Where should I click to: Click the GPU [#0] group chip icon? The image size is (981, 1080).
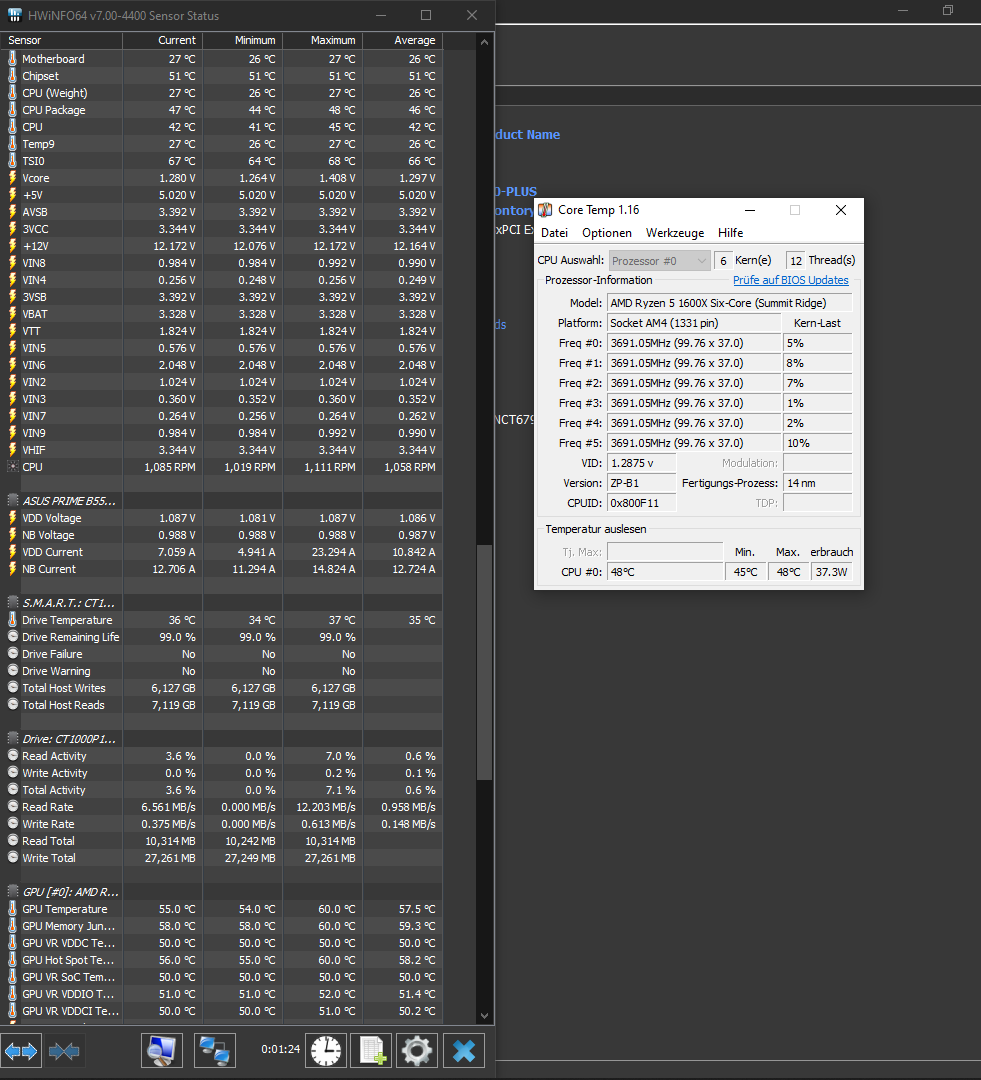point(12,892)
